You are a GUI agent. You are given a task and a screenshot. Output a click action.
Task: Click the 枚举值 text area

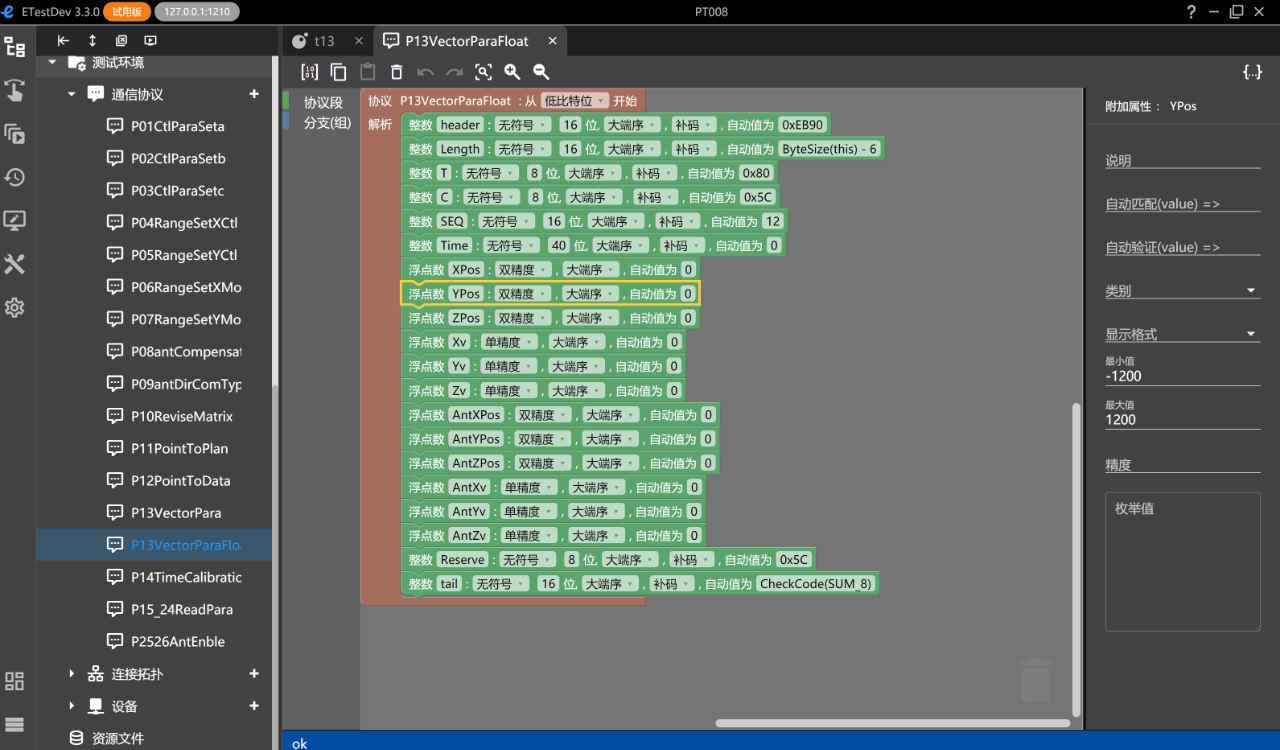pos(1182,561)
